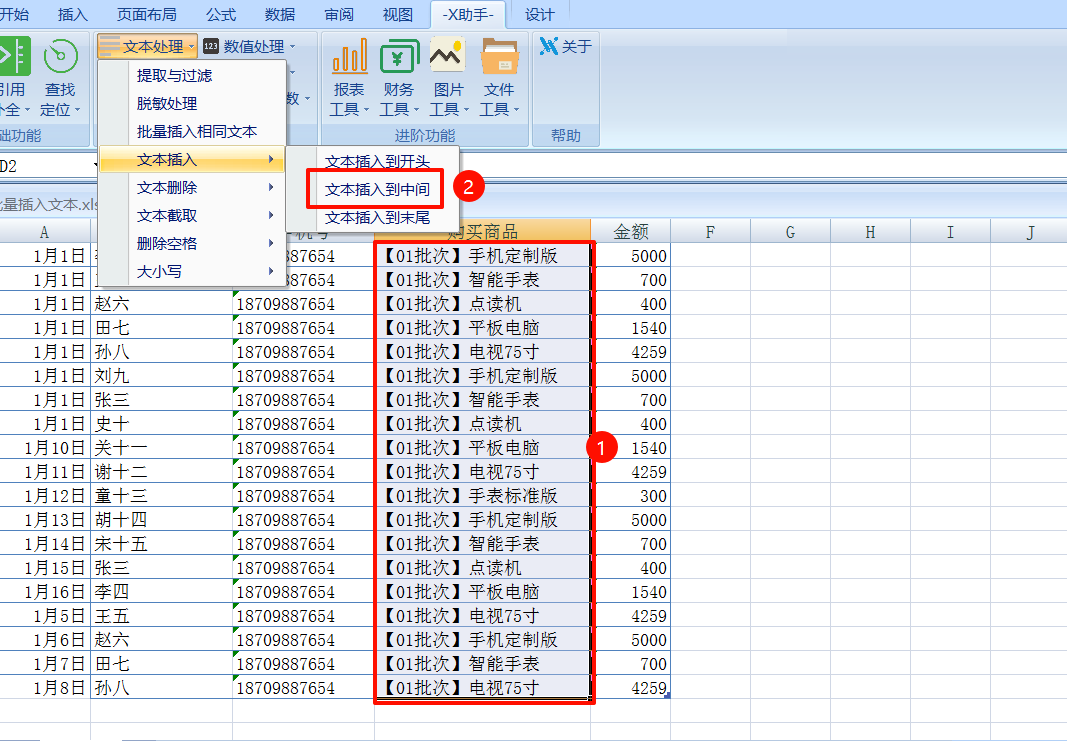Click the 数值处理 123 icon
The image size is (1067, 741).
(211, 46)
